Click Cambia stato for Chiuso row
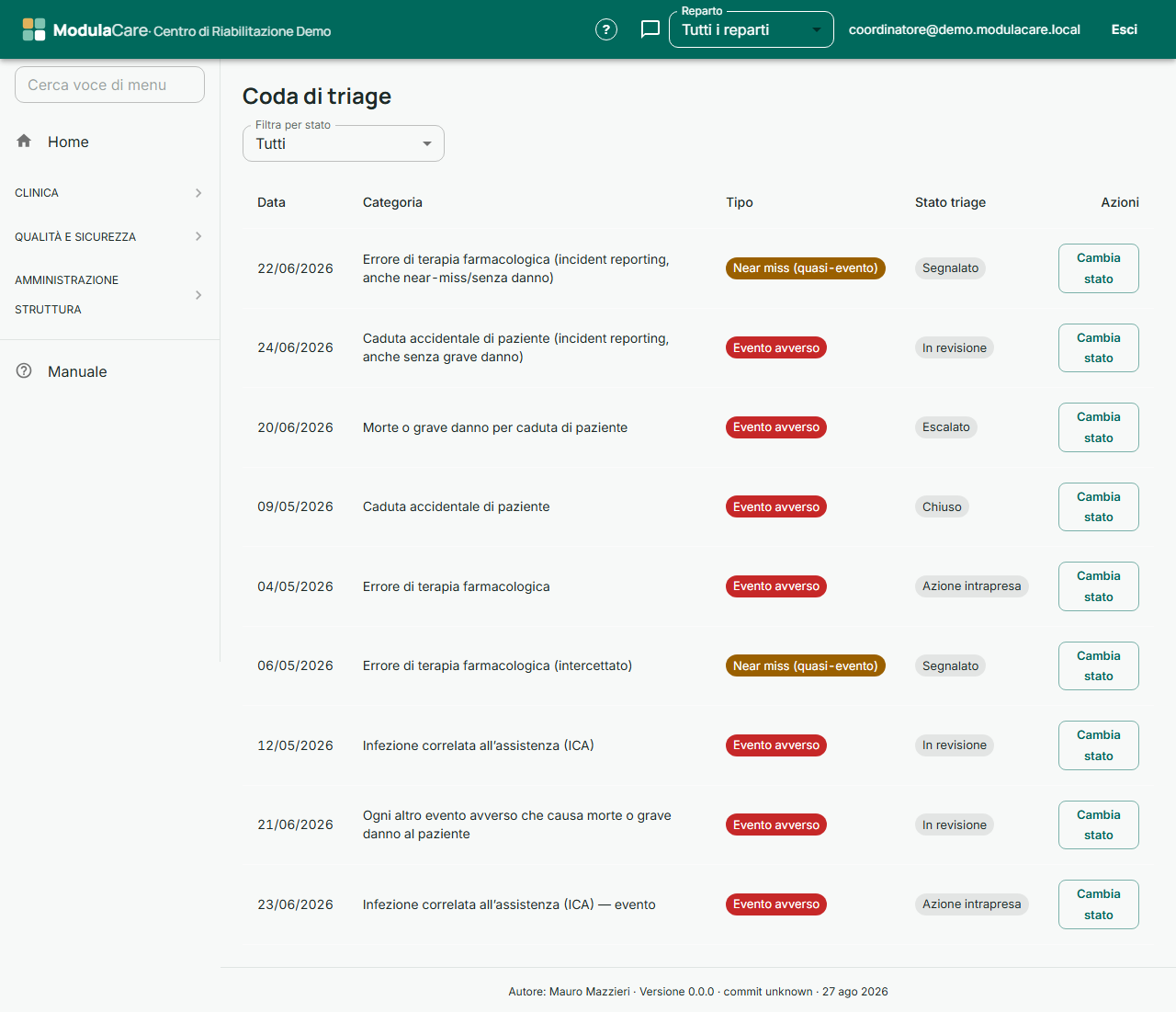This screenshot has height=1012, width=1176. pos(1099,506)
